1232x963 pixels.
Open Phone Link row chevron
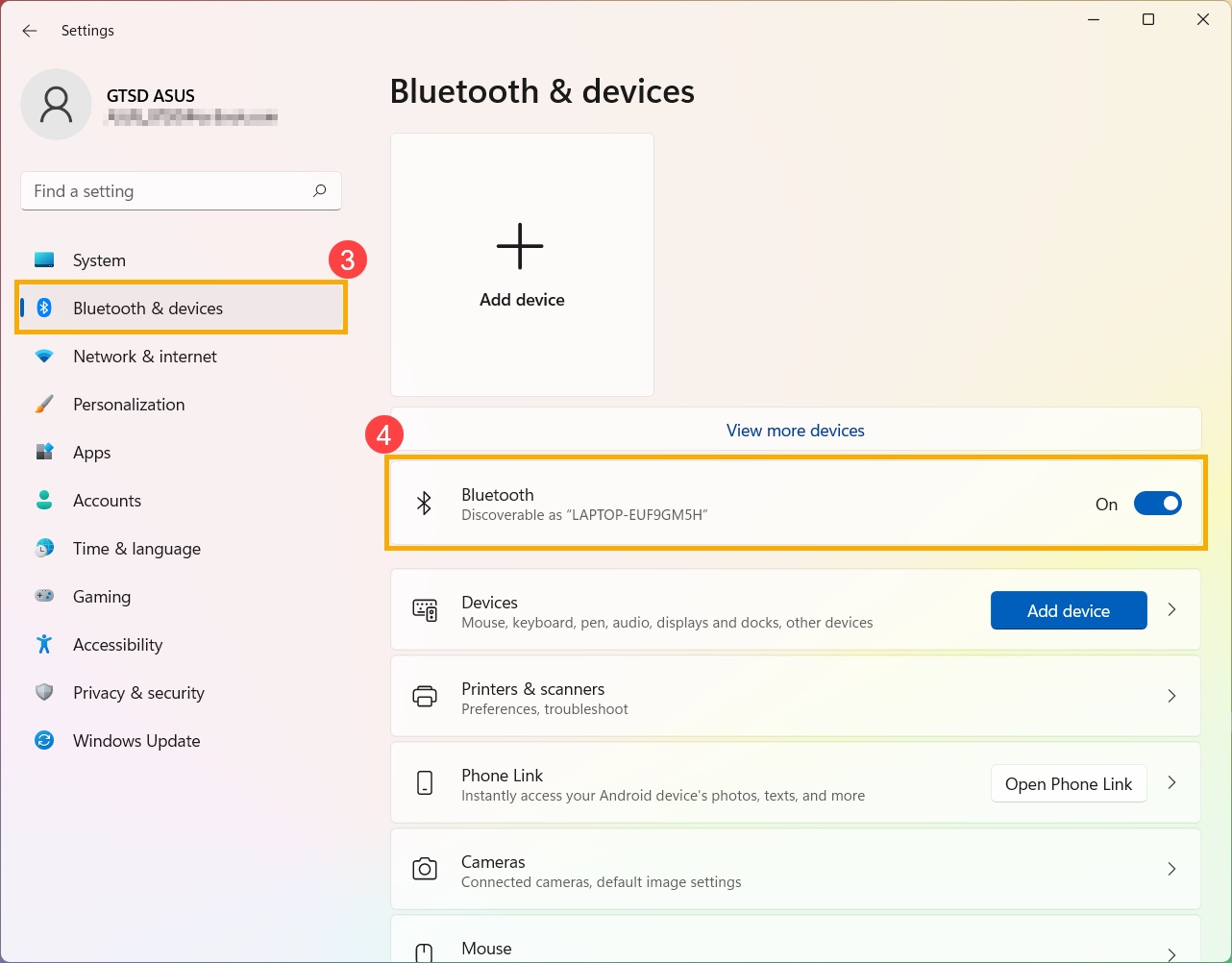pos(1171,782)
